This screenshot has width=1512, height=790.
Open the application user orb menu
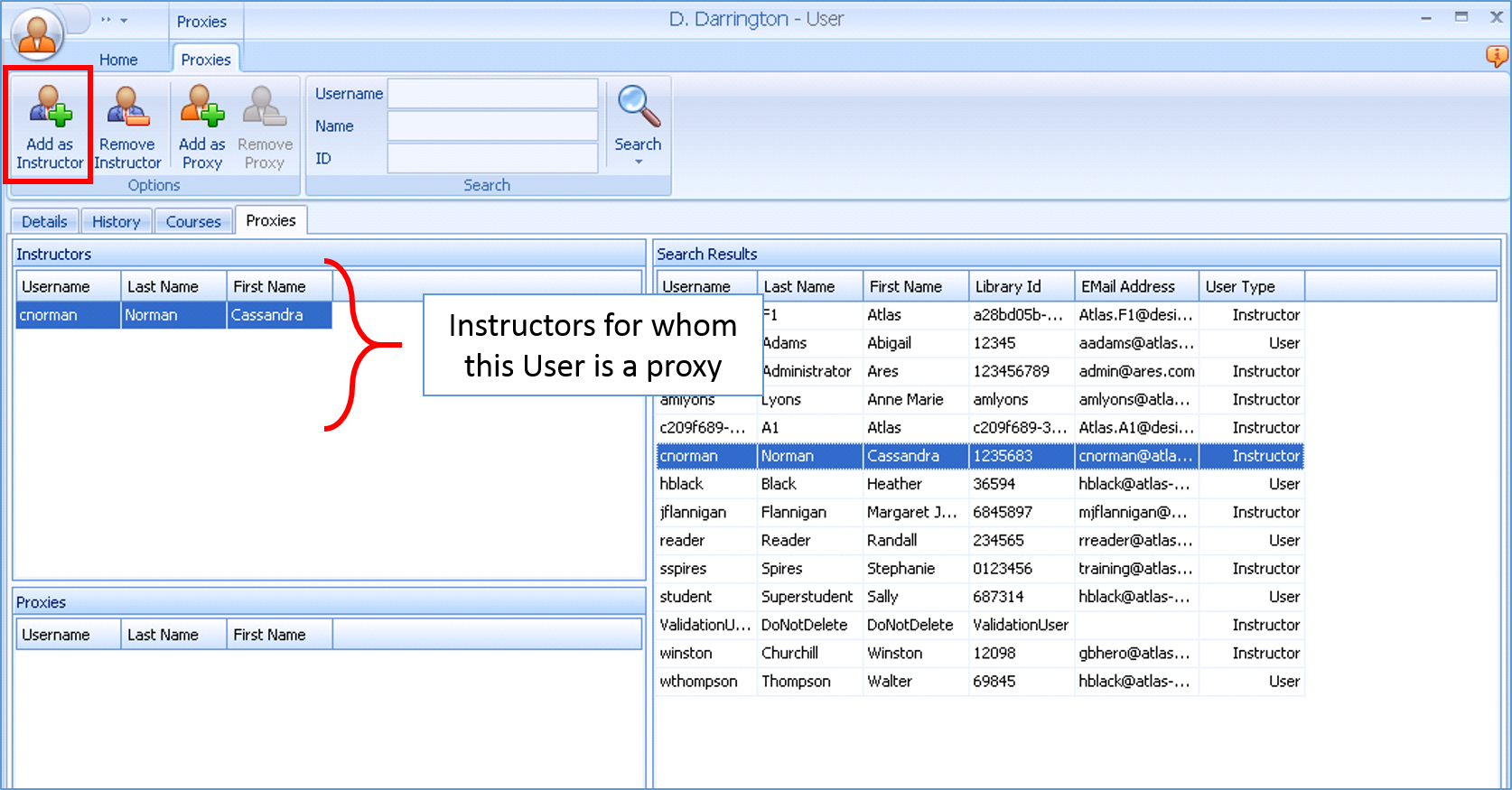pyautogui.click(x=37, y=34)
